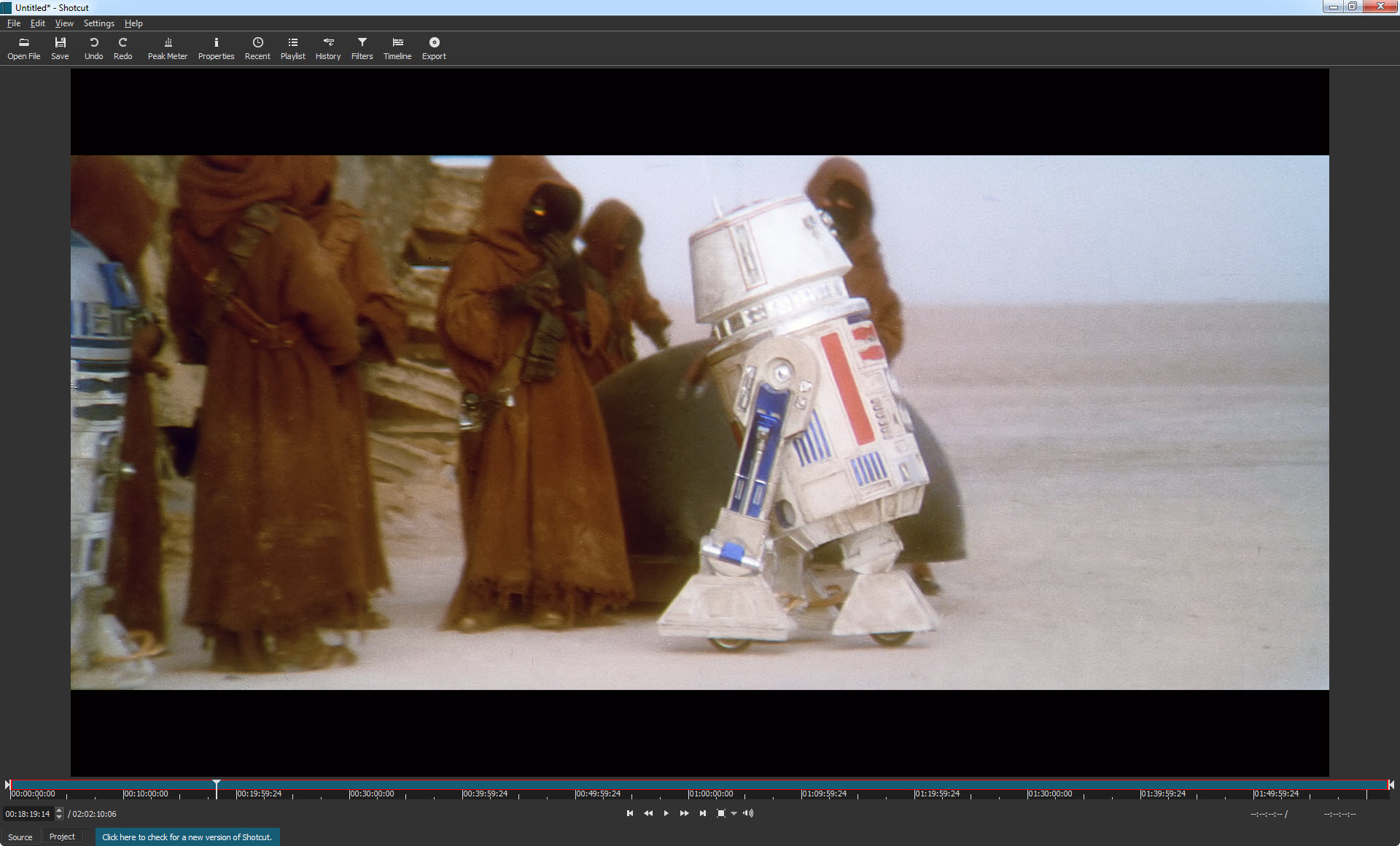Click the Undo toolbar icon
This screenshot has width=1400, height=846.
coord(93,48)
